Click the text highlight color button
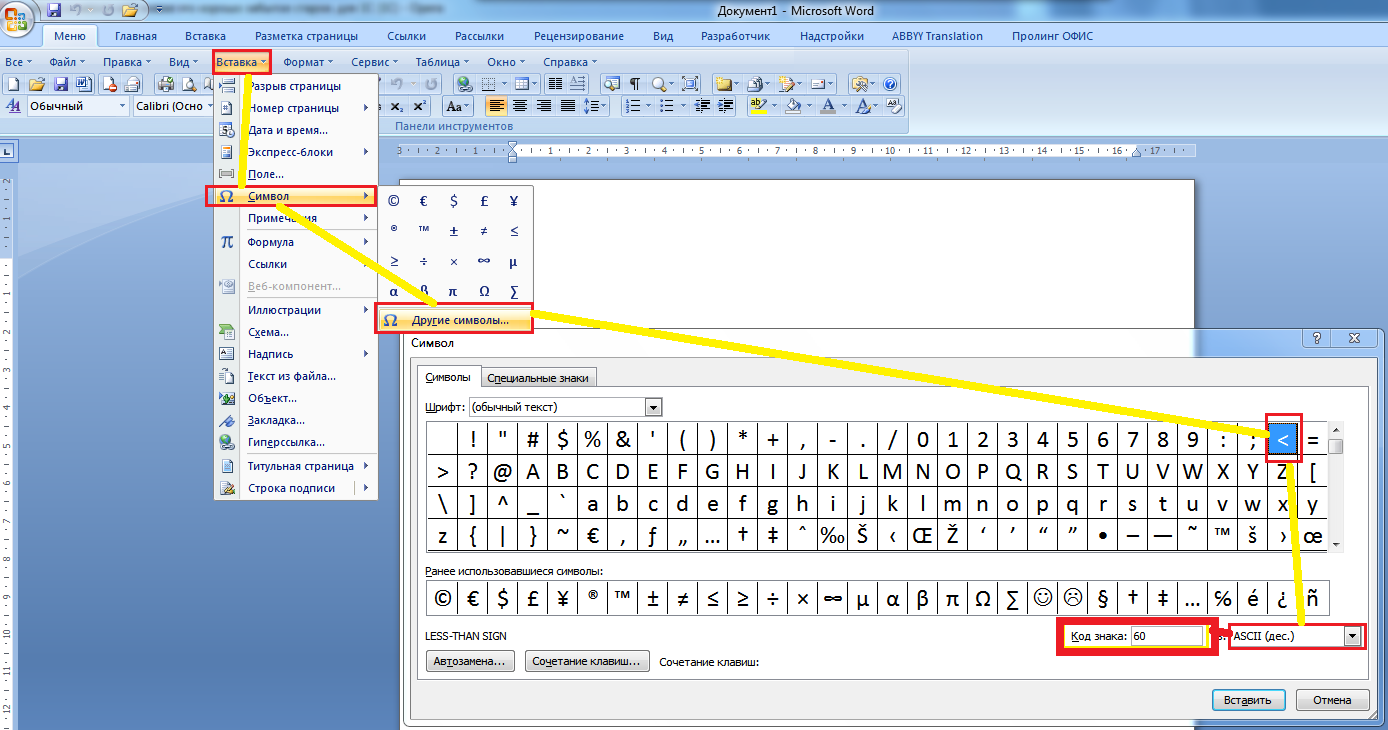 point(758,105)
